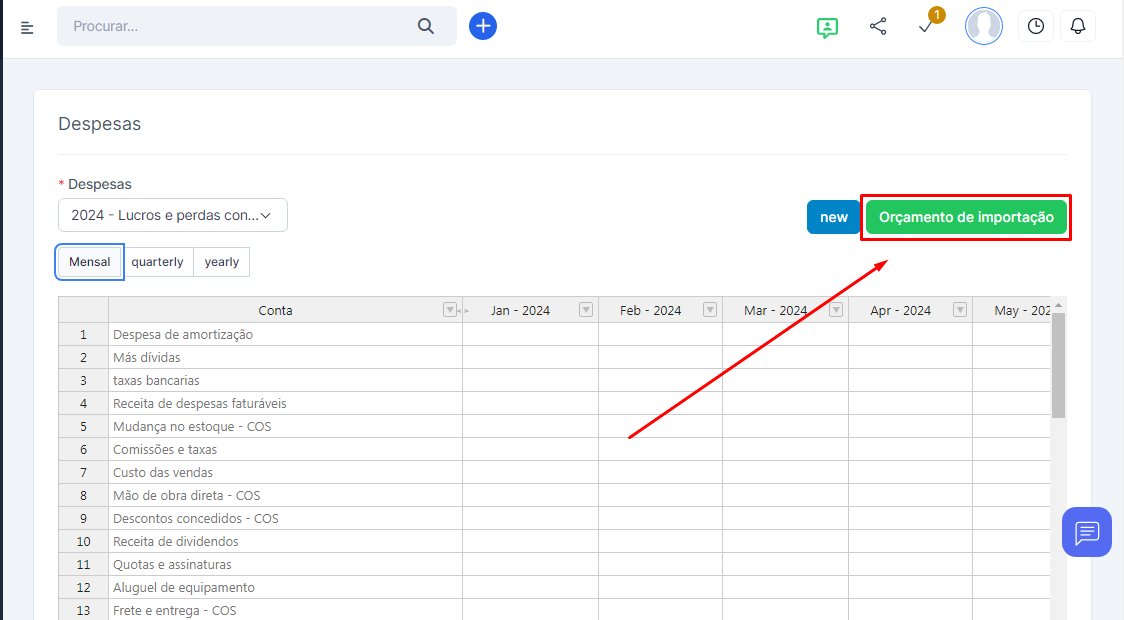Open the Feb - 2024 column filter arrow

[710, 310]
